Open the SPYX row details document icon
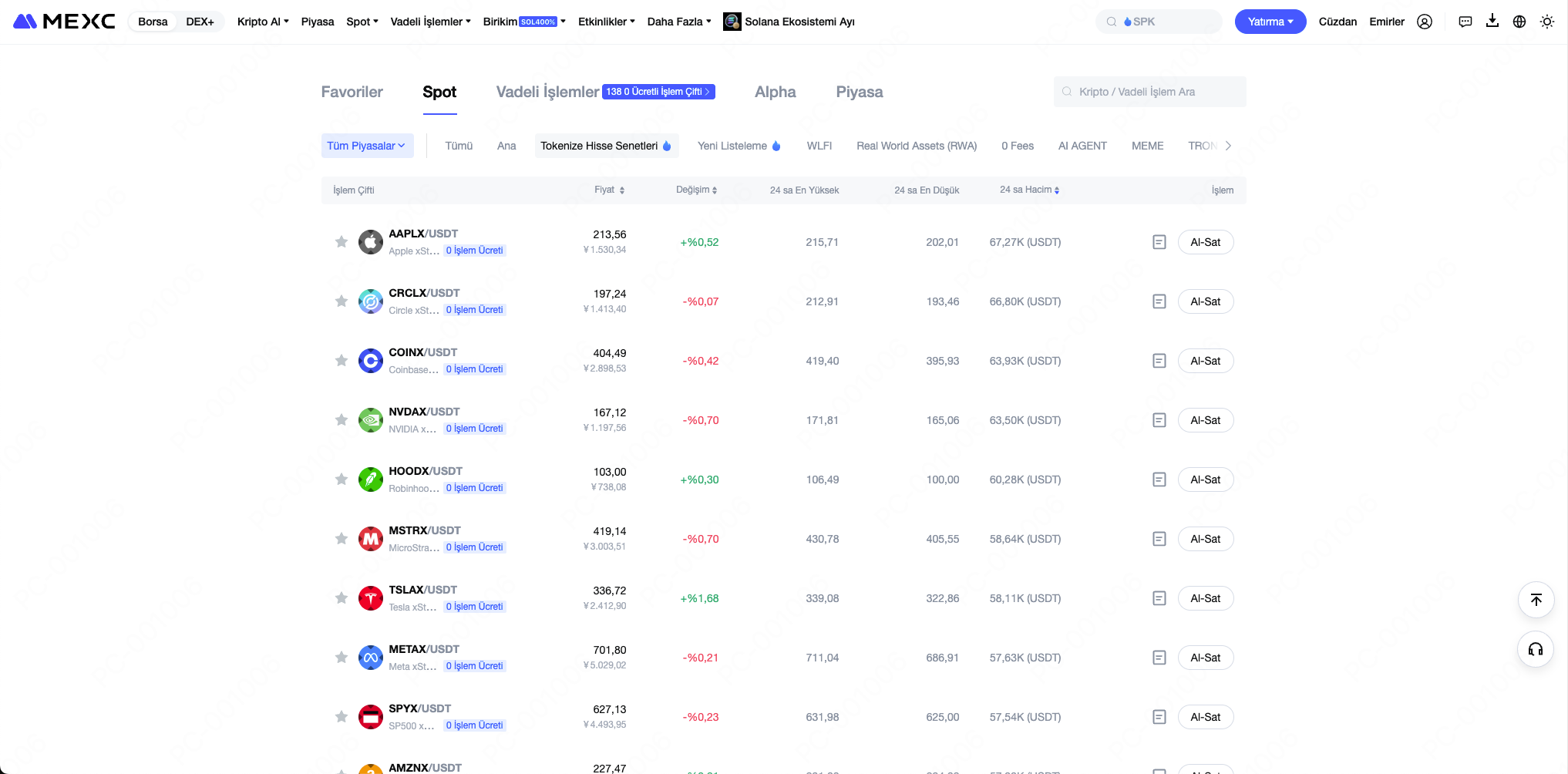 pos(1159,717)
